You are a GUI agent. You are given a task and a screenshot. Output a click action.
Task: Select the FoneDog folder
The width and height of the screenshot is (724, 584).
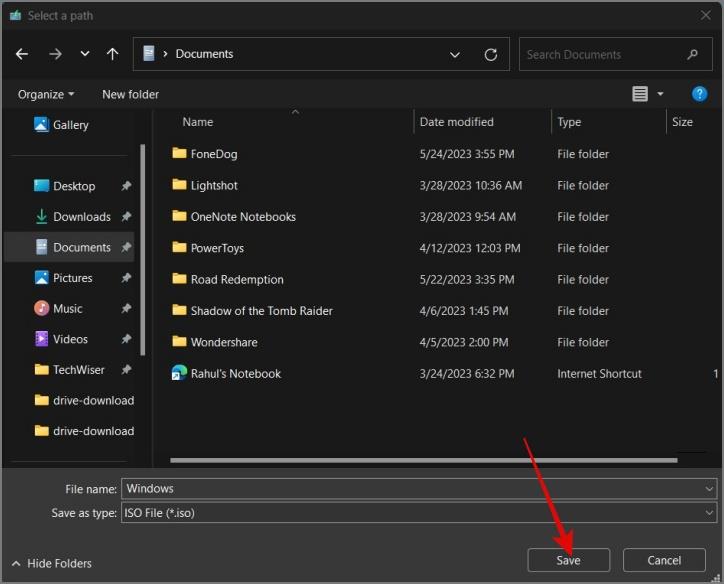click(214, 154)
